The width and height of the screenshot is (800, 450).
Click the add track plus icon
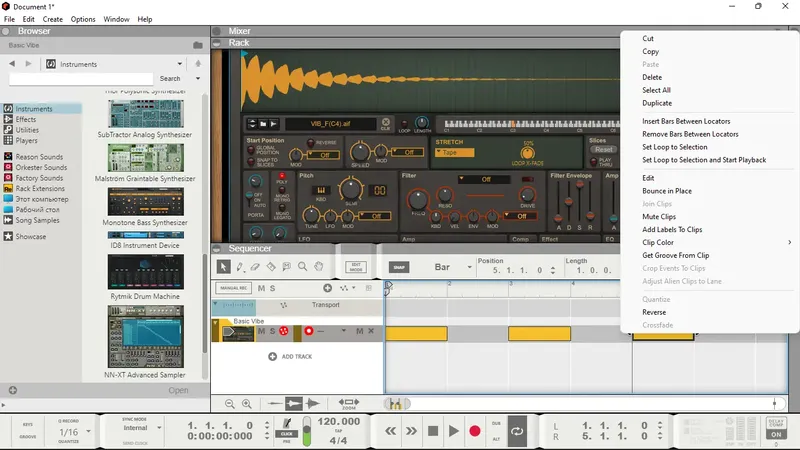coord(272,356)
